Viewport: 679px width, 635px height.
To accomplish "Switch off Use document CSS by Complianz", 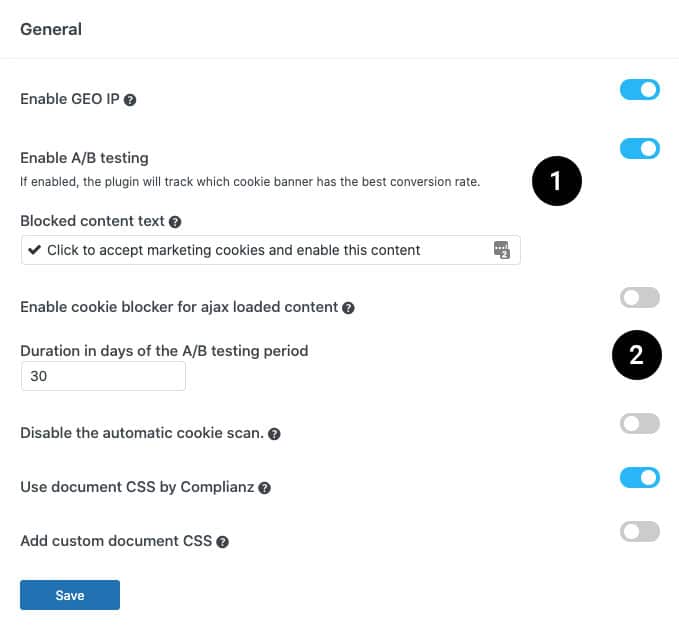I will 640,478.
